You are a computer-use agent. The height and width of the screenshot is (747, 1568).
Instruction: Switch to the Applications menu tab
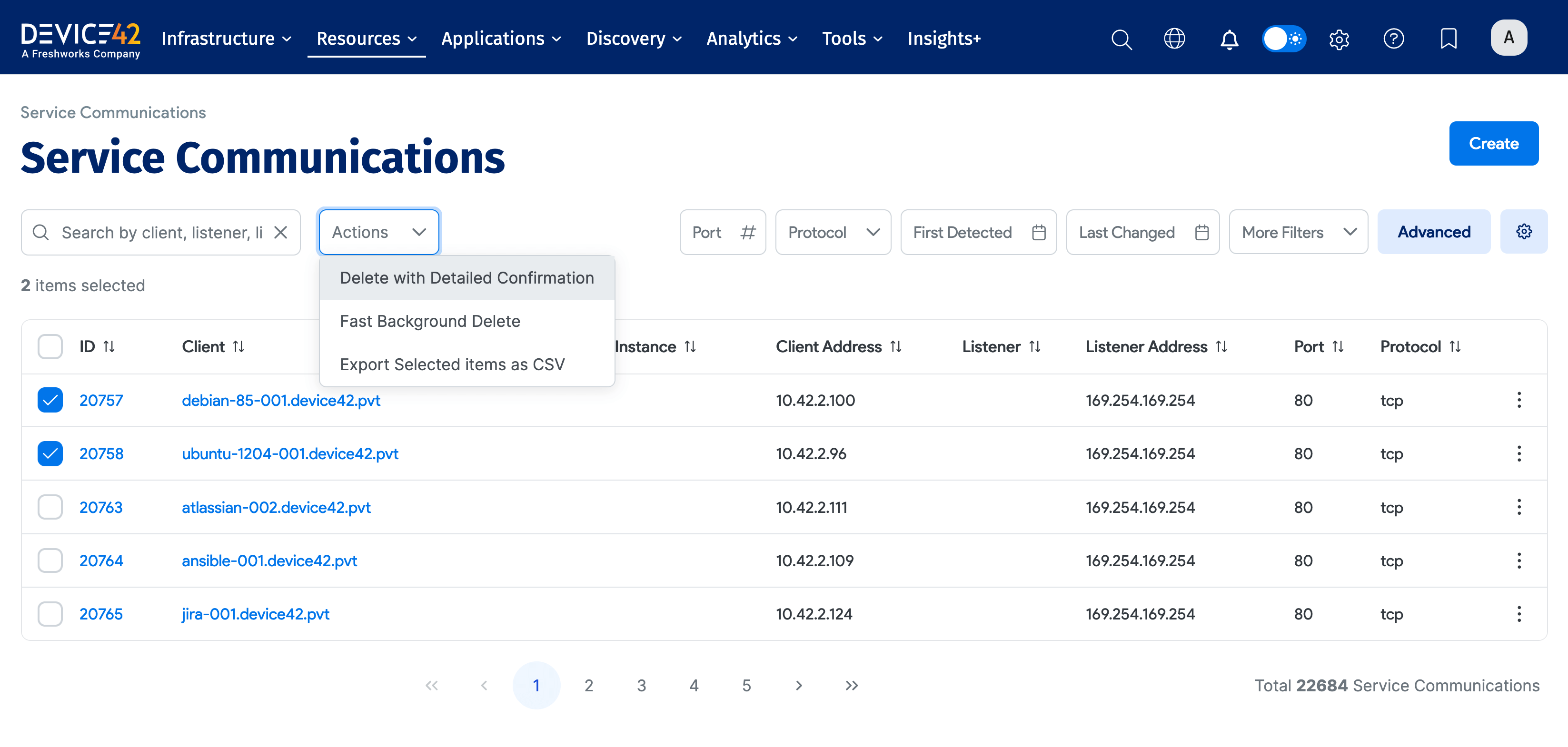(x=494, y=39)
